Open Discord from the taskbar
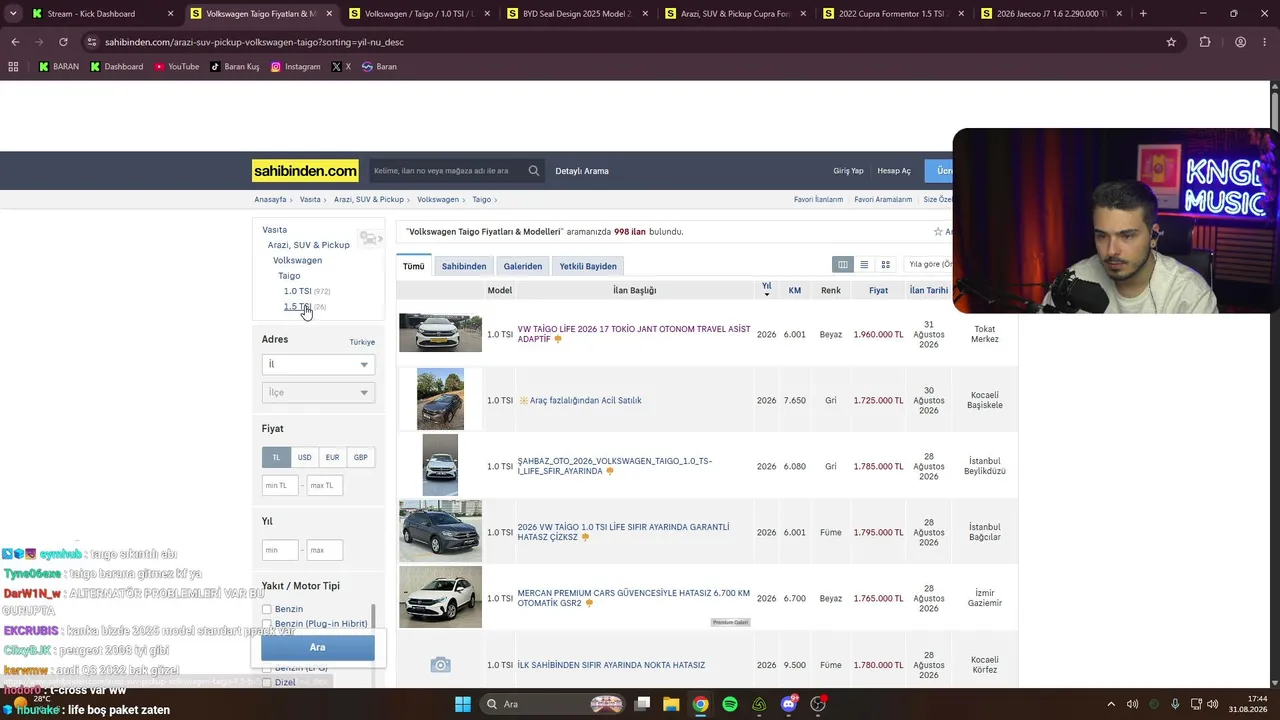1280x720 pixels. 789,704
